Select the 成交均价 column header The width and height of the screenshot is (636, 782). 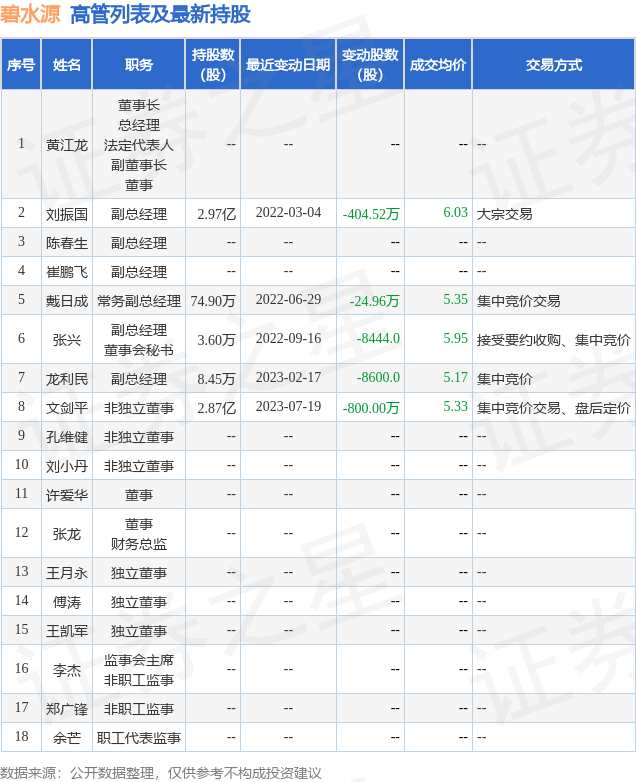438,65
